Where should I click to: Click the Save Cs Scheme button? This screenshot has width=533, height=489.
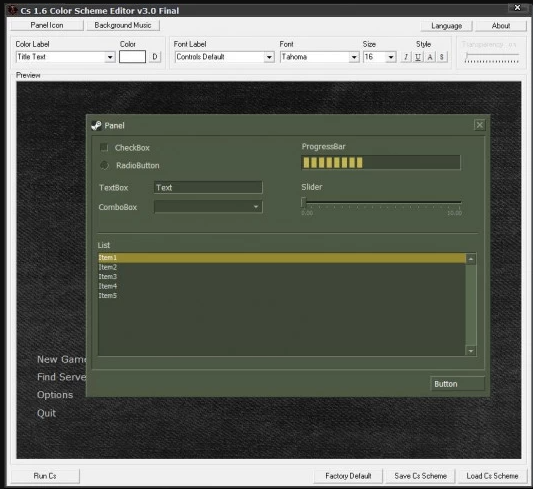pyautogui.click(x=420, y=476)
